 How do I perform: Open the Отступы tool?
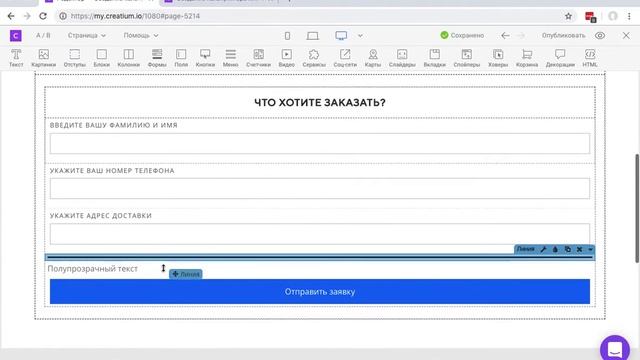tap(75, 58)
